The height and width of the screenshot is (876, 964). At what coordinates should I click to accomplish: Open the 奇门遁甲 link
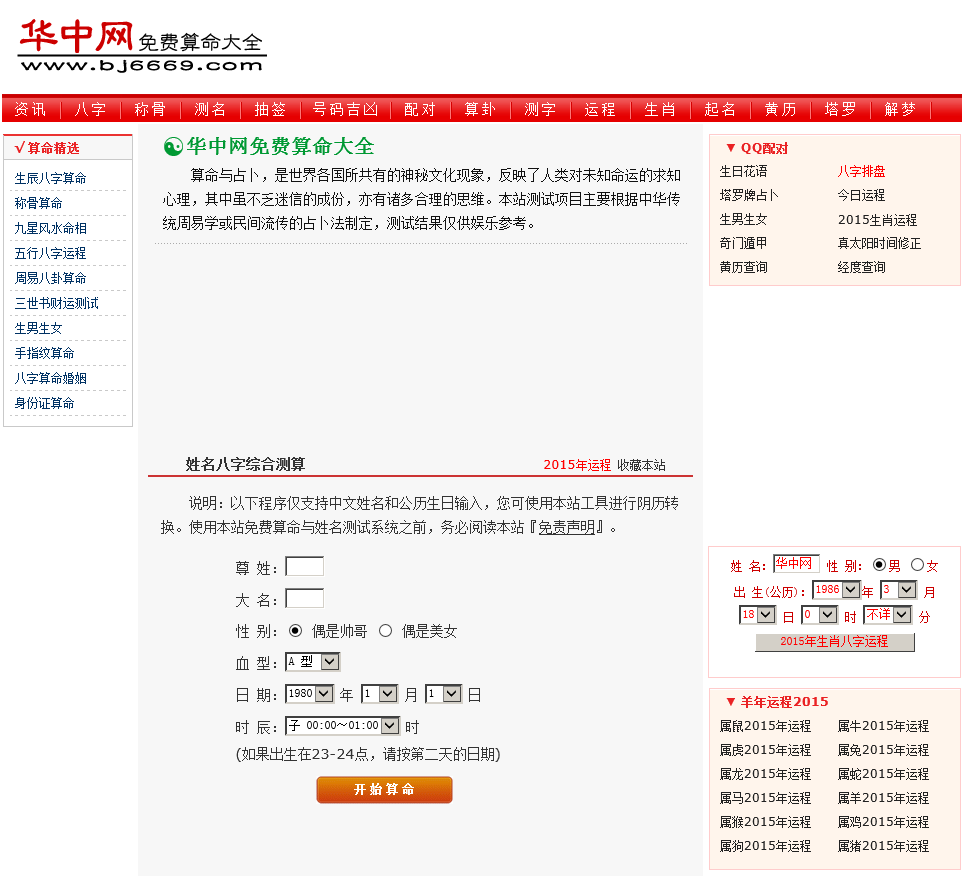(x=743, y=243)
